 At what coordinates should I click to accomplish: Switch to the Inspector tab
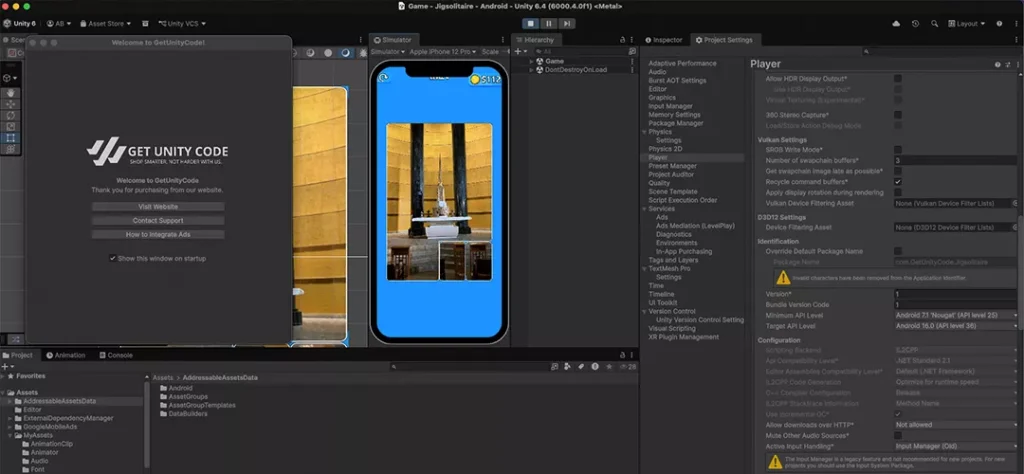click(x=665, y=40)
